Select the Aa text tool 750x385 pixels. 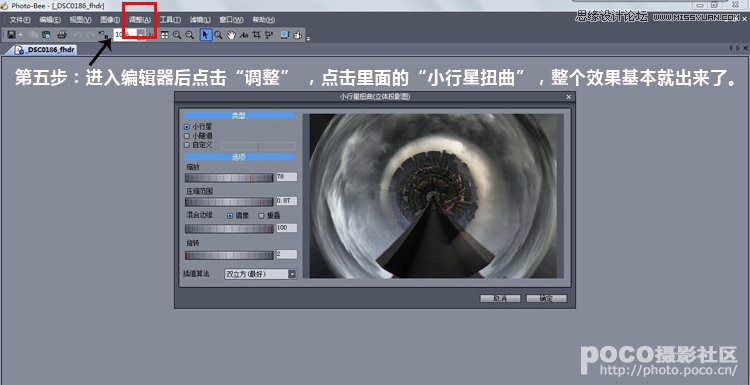point(244,34)
